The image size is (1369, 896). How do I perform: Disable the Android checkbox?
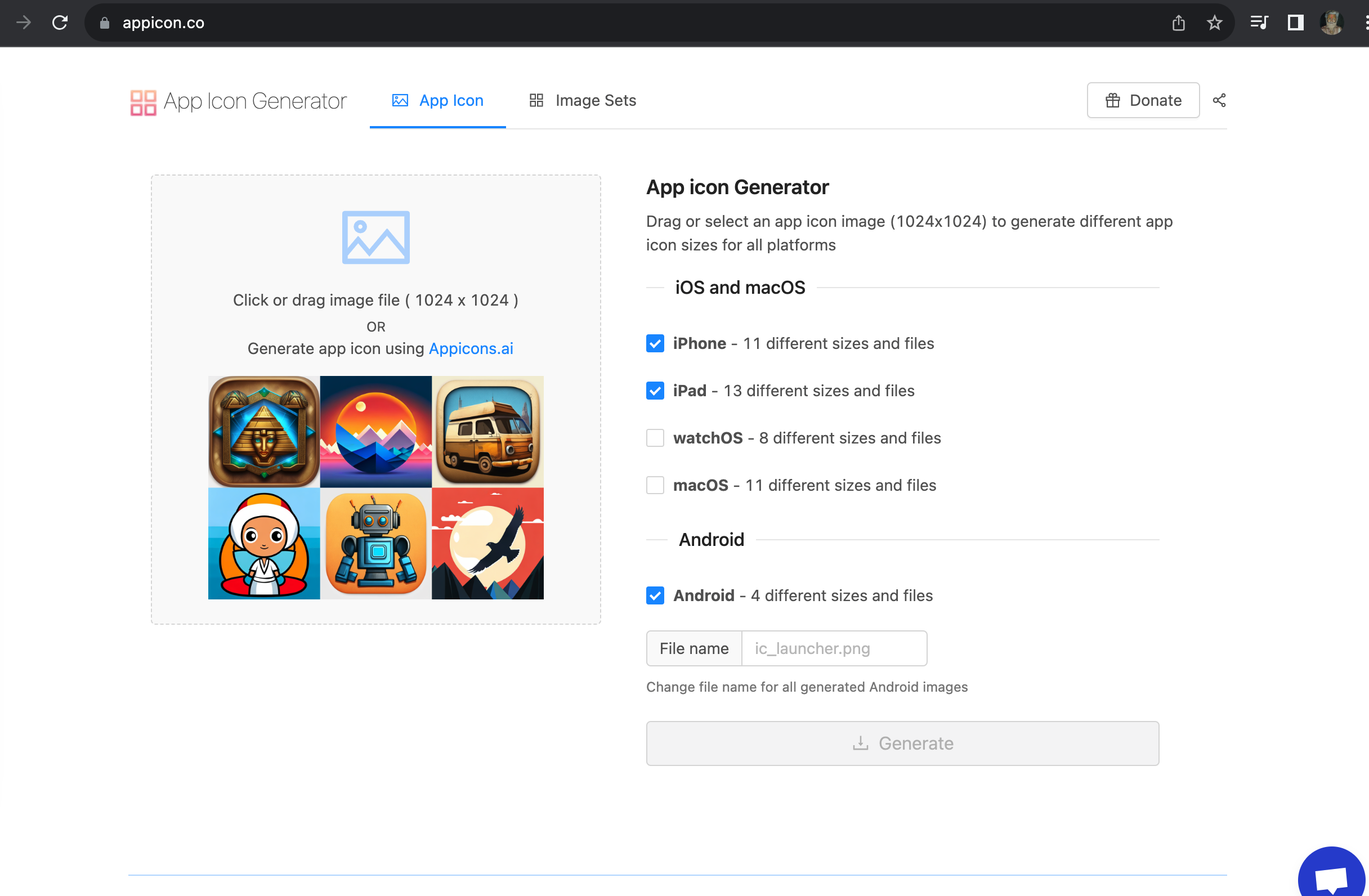pos(655,595)
